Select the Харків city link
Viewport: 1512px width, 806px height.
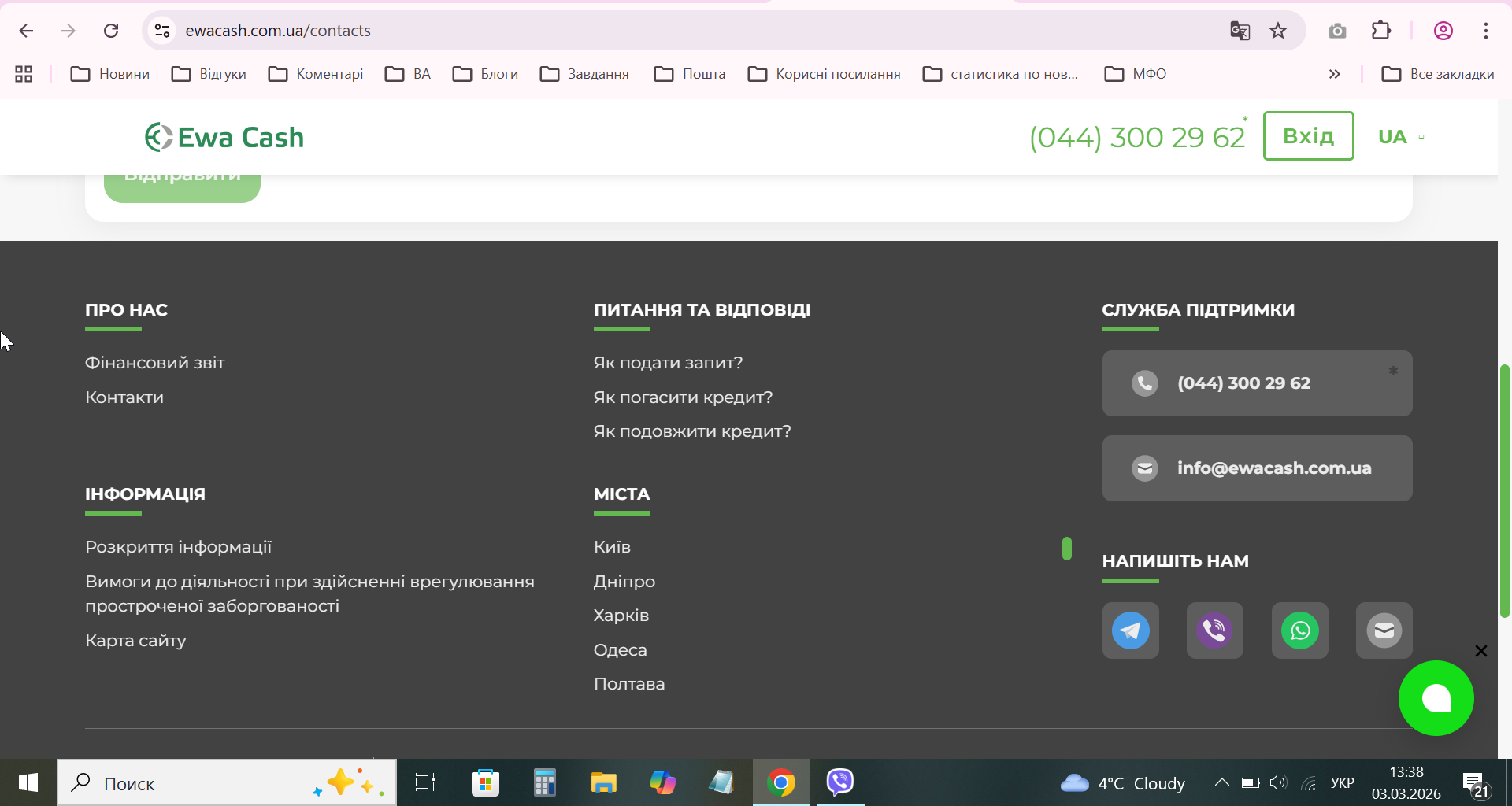[x=621, y=616]
